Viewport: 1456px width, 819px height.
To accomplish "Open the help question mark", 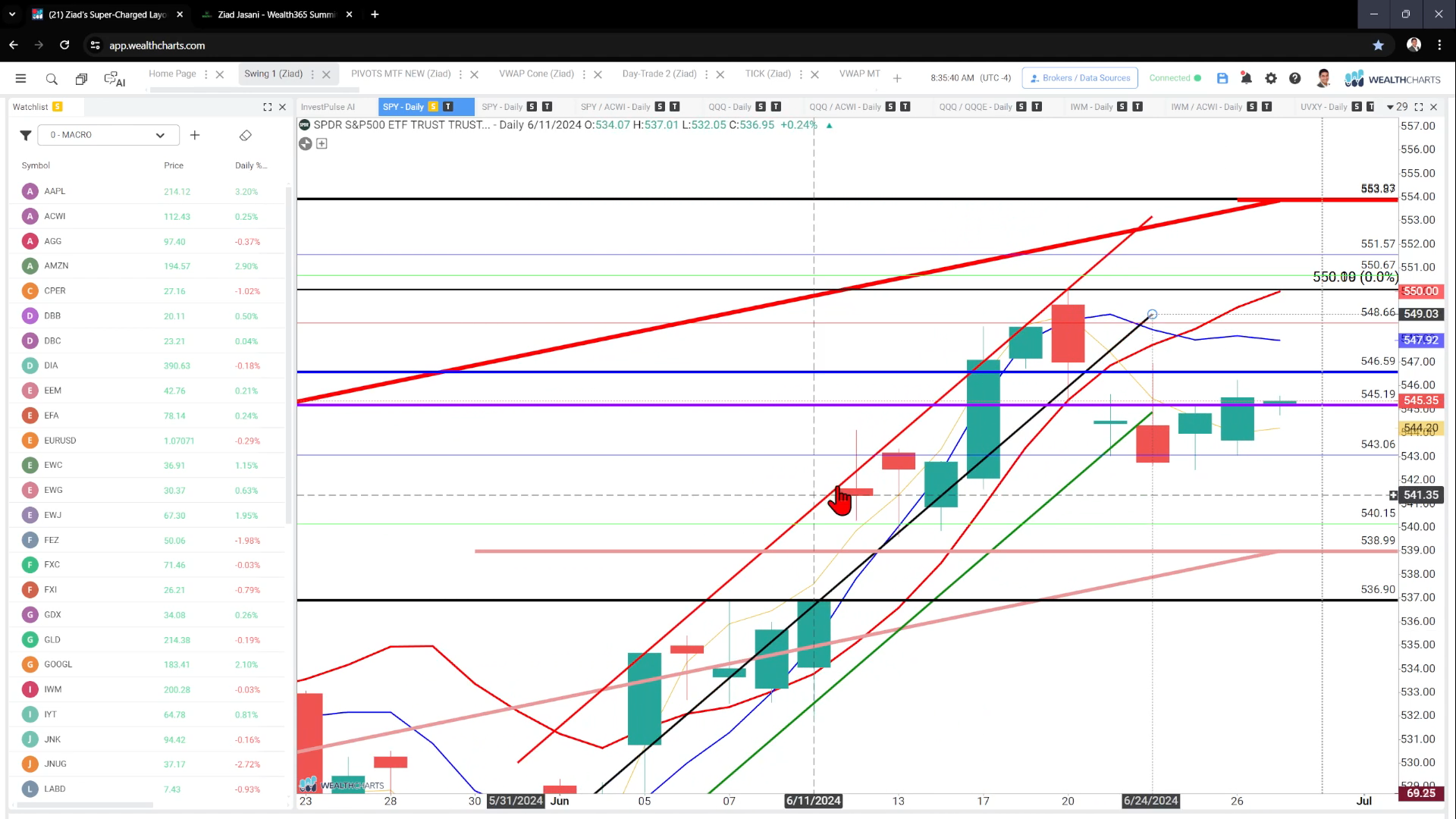I will (x=1295, y=78).
